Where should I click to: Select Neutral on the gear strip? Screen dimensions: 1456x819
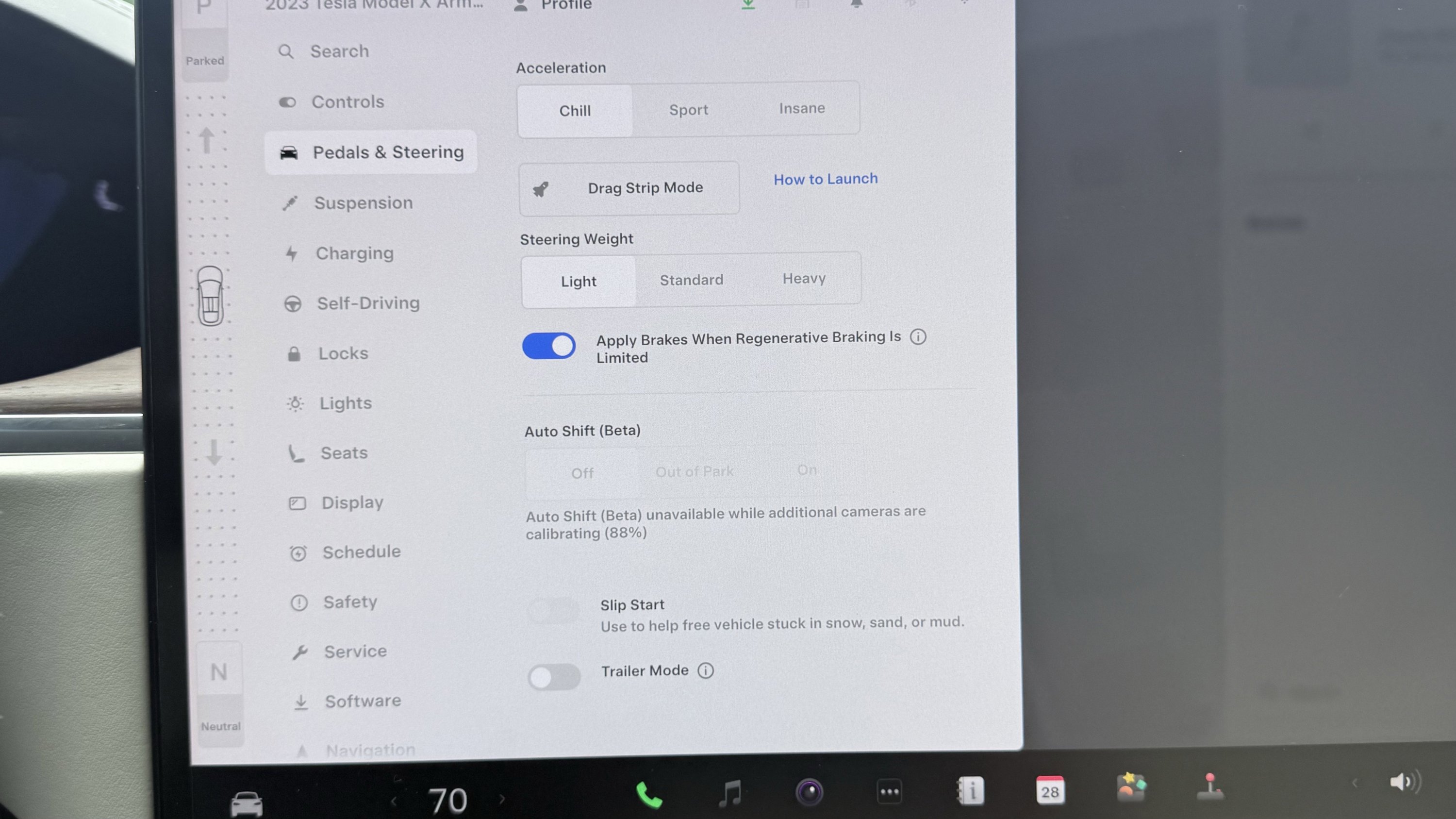point(219,694)
